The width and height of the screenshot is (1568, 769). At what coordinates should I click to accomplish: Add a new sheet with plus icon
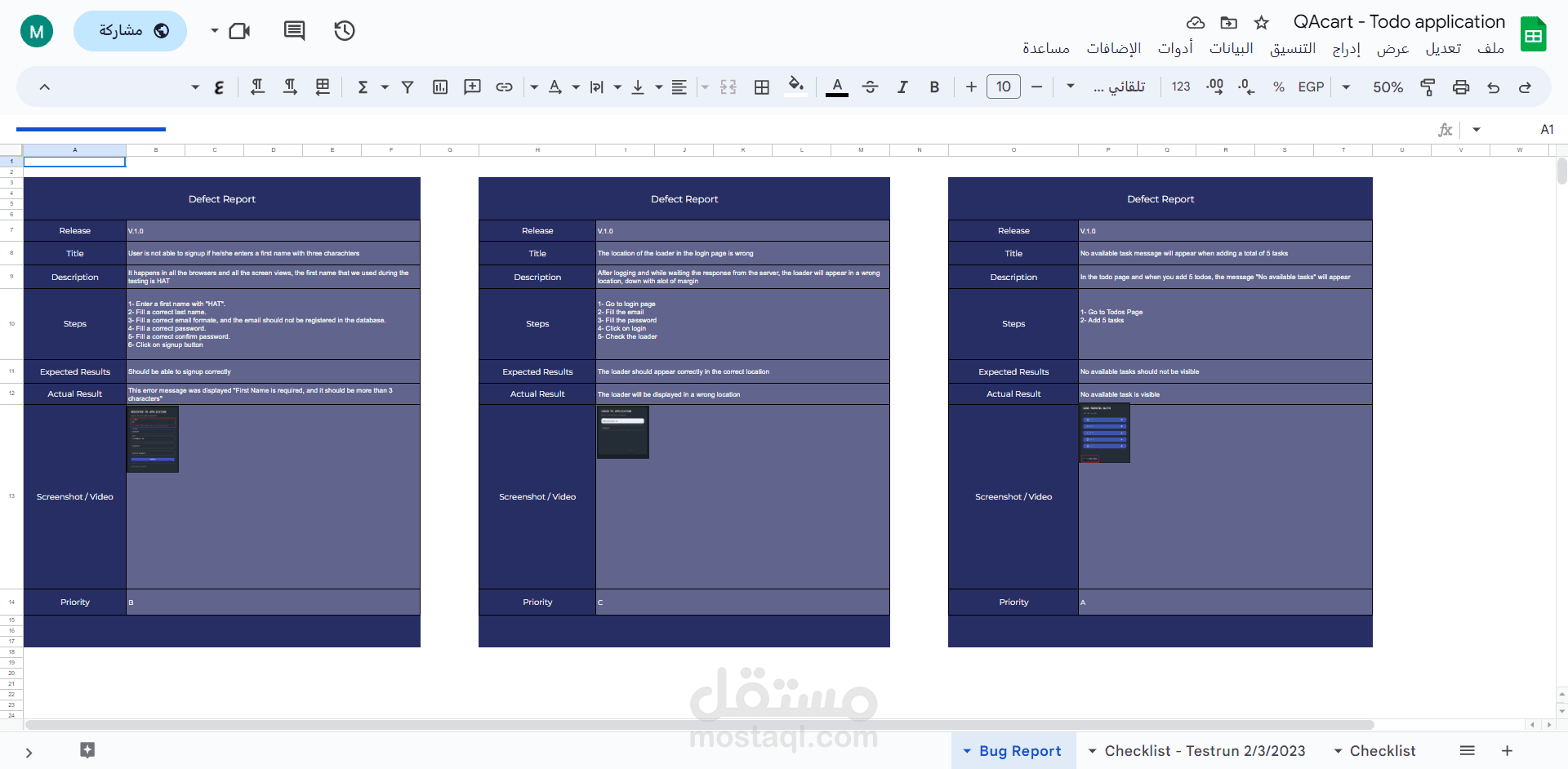tap(1508, 750)
